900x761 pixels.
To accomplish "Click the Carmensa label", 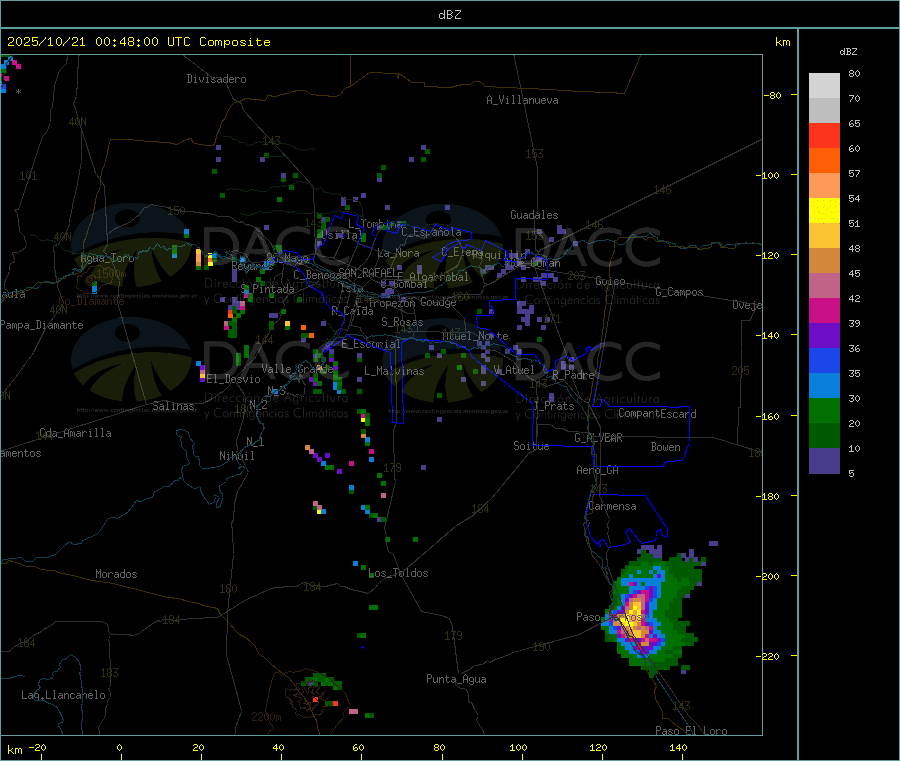I will pos(612,507).
